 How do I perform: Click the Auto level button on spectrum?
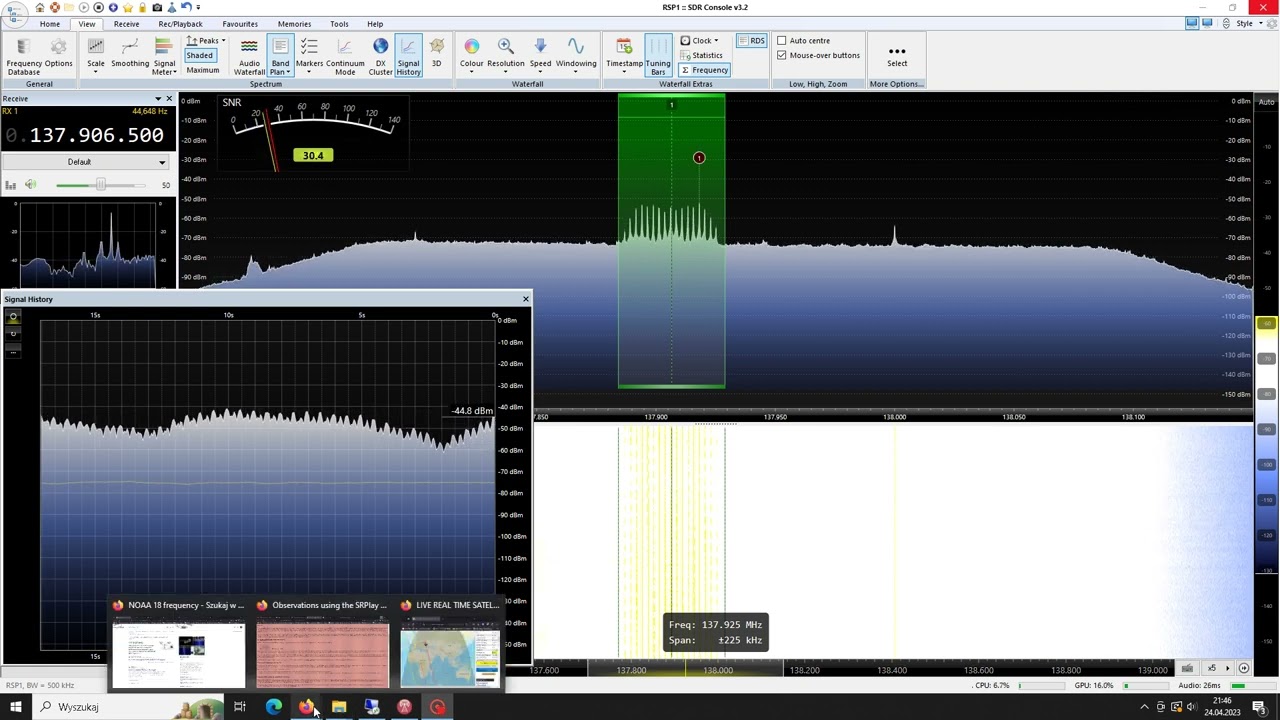point(1266,102)
